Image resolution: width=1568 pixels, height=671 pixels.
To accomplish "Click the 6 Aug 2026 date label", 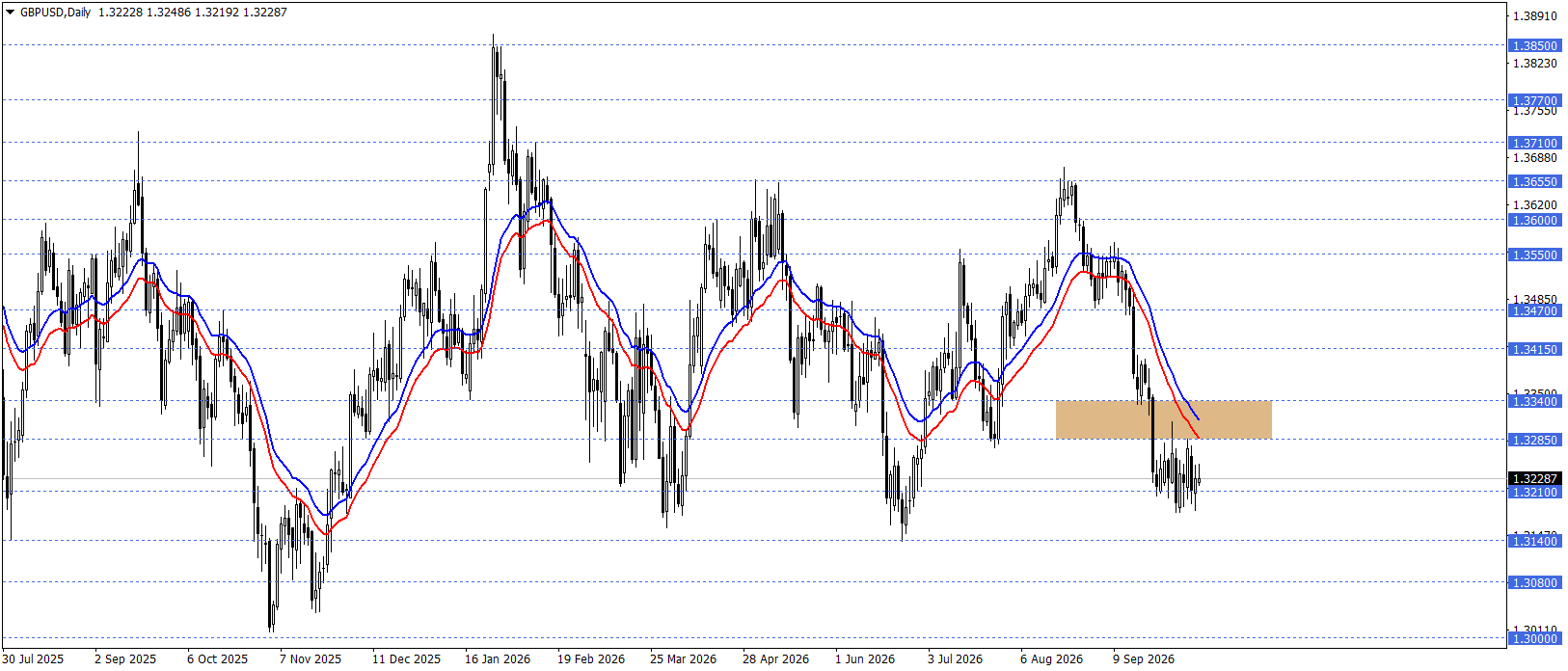I will [1052, 659].
